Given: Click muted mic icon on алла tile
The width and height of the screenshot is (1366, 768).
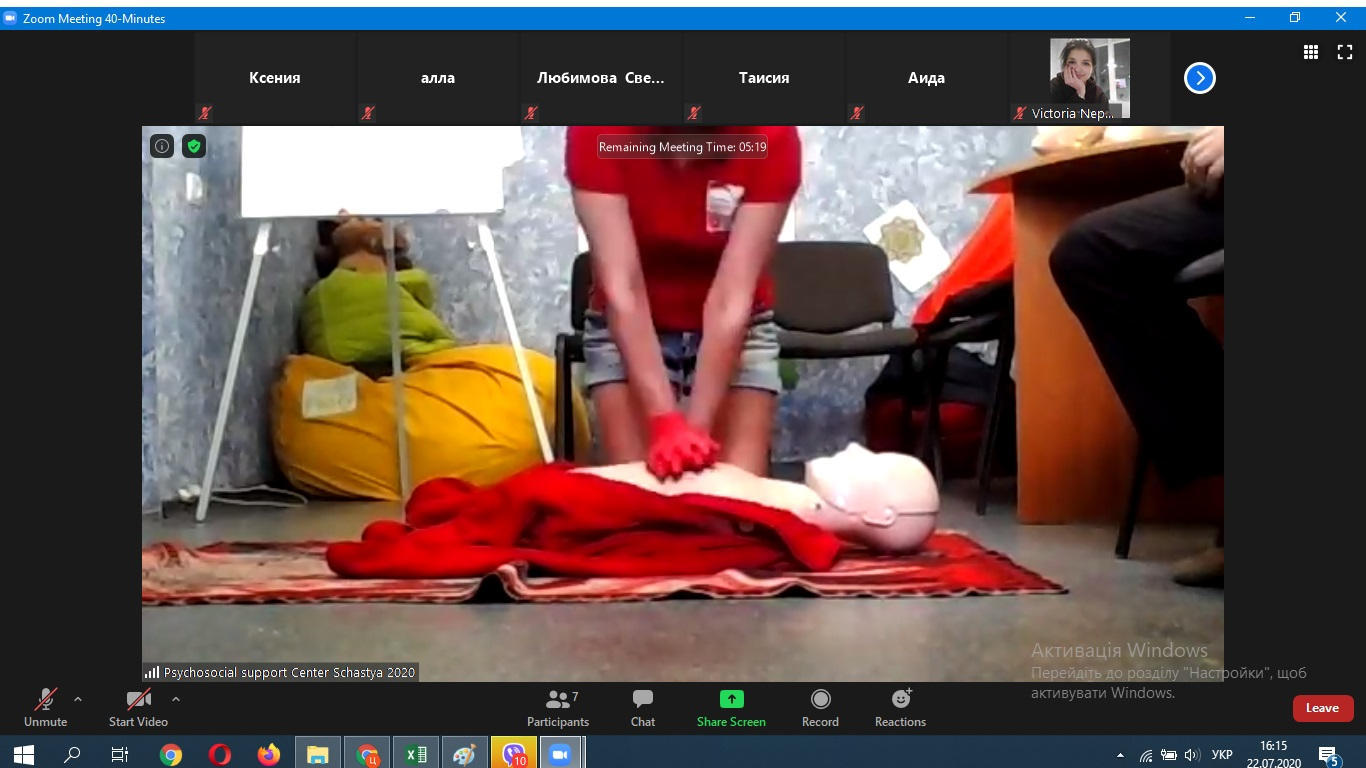Looking at the screenshot, I should click(x=368, y=113).
